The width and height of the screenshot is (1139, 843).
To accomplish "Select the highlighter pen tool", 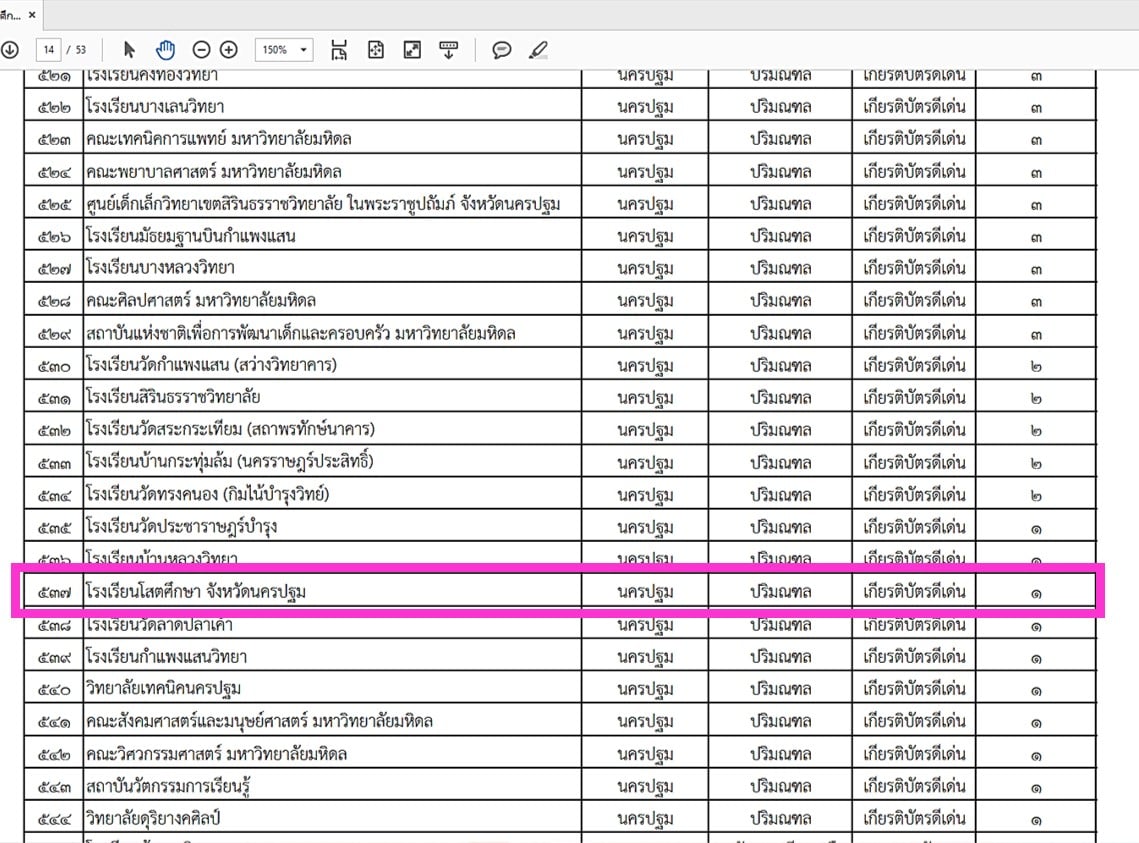I will 538,50.
